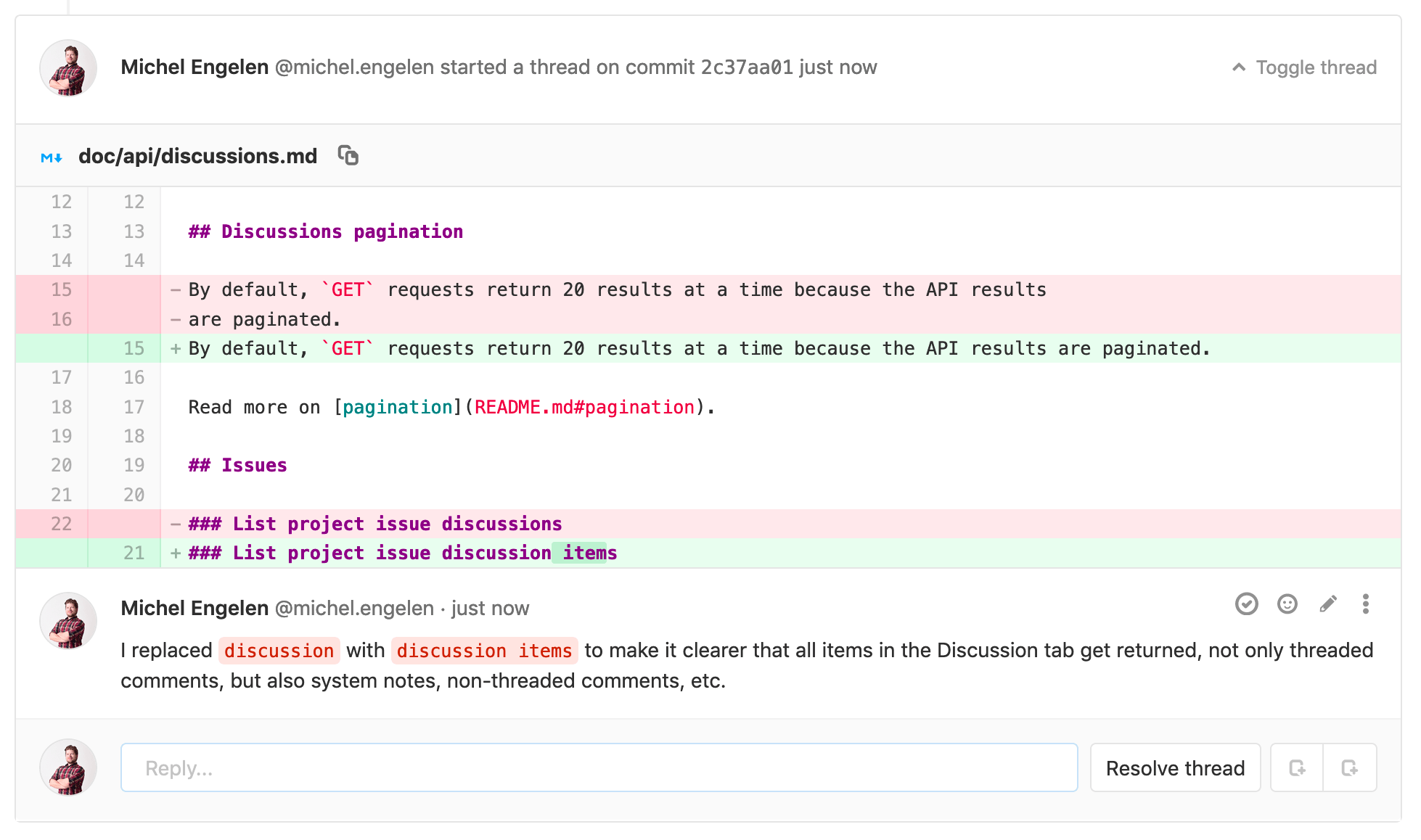Click avatar beside the reply box
Viewport: 1421px width, 840px height.
pyautogui.click(x=68, y=767)
